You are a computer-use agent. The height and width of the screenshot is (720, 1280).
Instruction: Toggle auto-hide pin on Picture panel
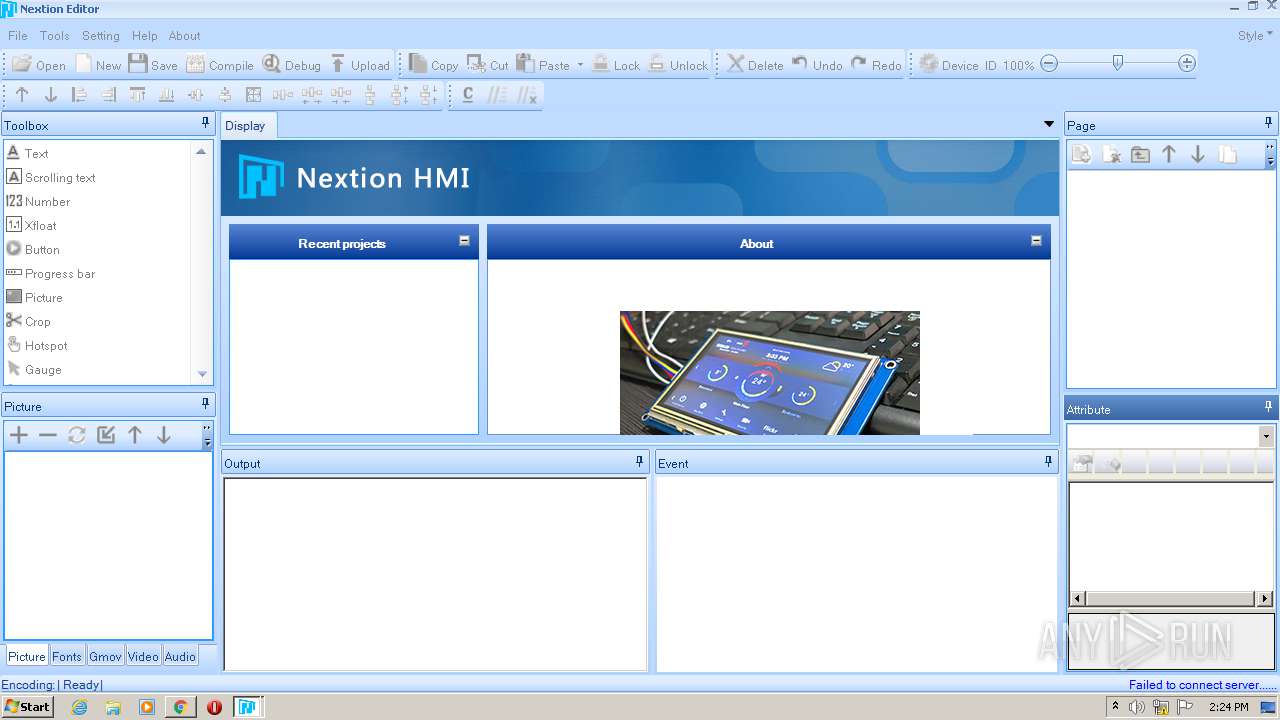point(206,404)
